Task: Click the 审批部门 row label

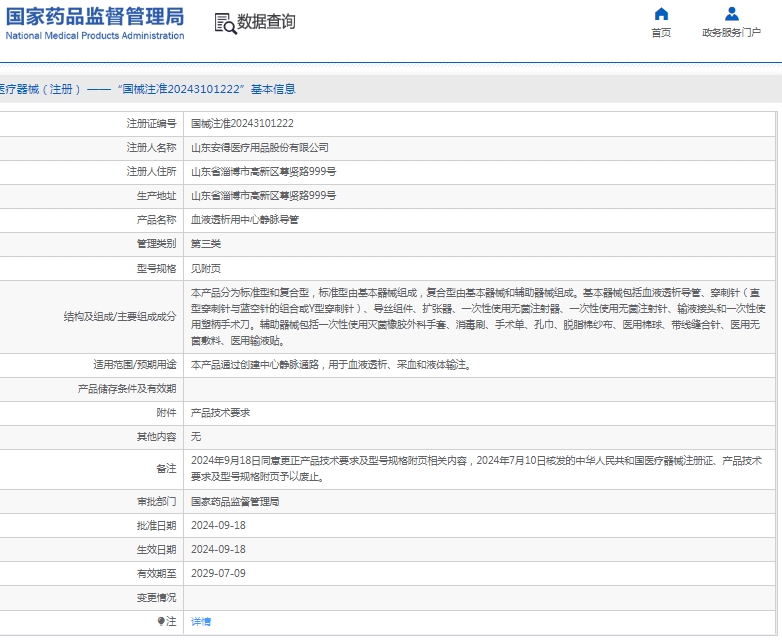Action: point(157,501)
